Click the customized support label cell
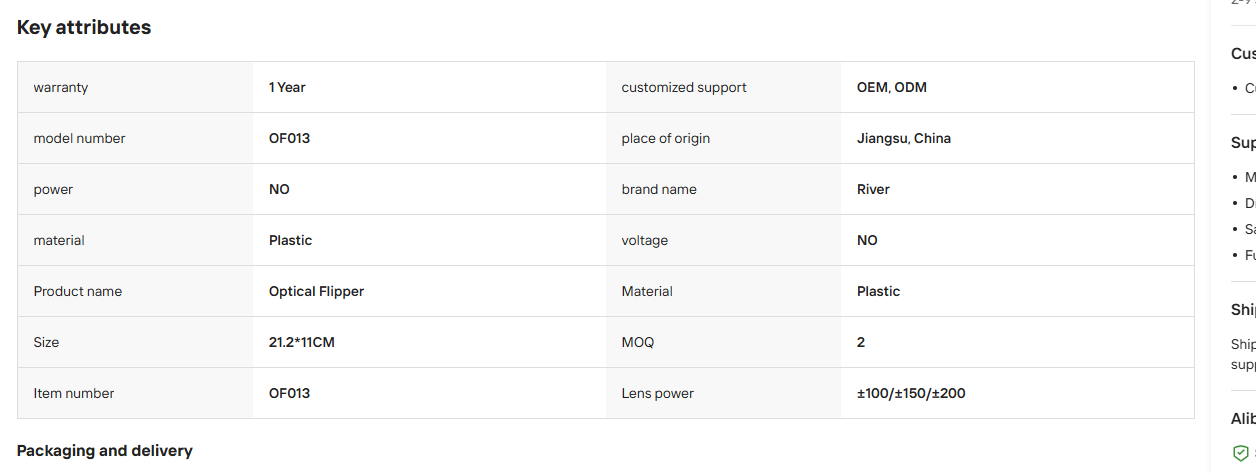Screen dimensions: 1256x473 723,87
